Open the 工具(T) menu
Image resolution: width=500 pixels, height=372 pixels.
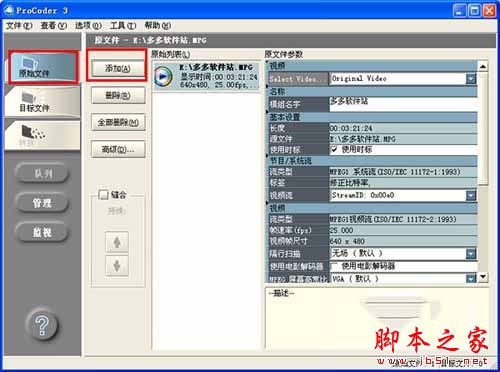point(123,26)
